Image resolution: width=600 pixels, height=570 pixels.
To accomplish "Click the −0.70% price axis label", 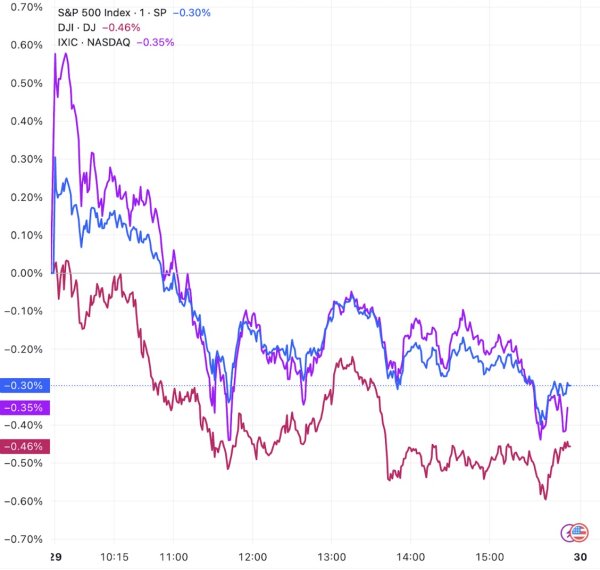I will 23,539.
